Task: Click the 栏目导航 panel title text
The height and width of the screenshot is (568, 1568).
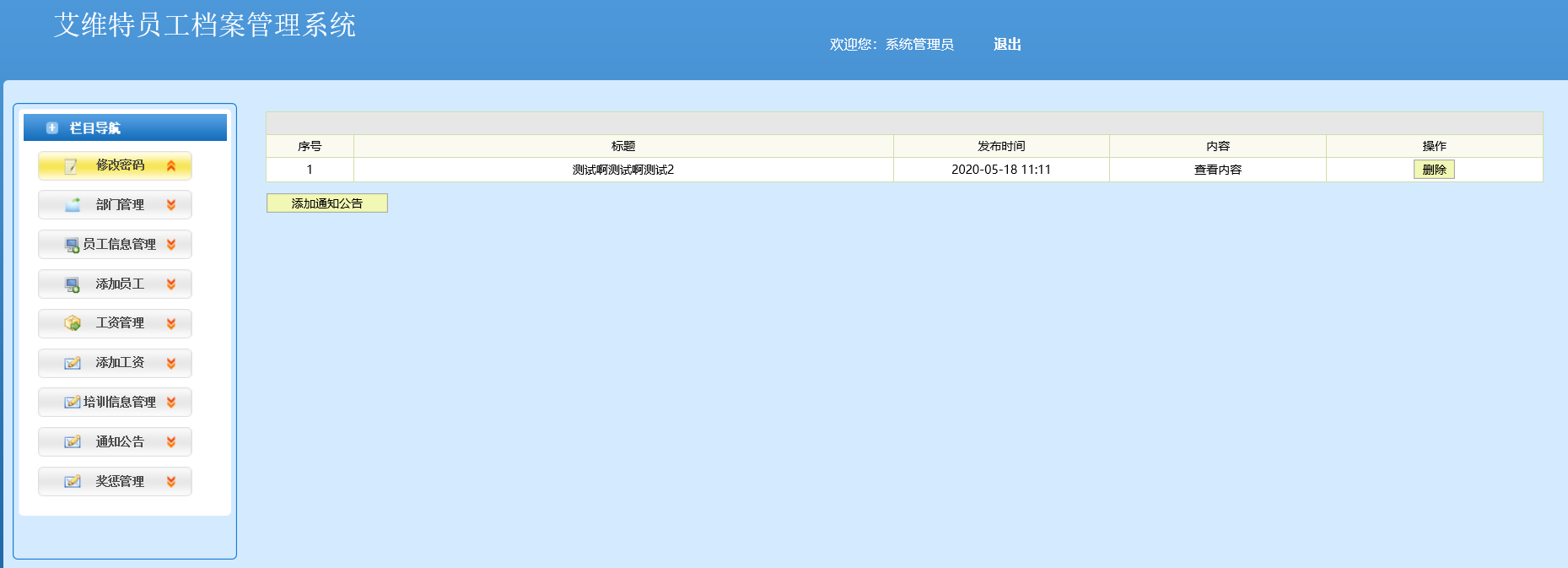Action: click(94, 128)
